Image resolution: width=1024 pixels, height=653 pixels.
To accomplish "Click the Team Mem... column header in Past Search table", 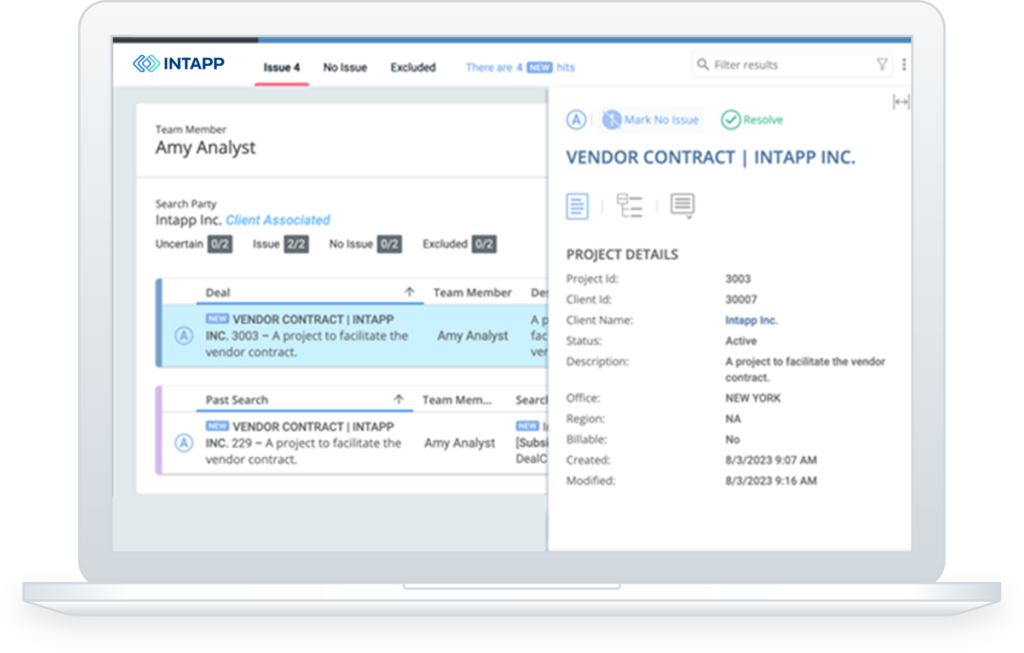I will click(456, 400).
